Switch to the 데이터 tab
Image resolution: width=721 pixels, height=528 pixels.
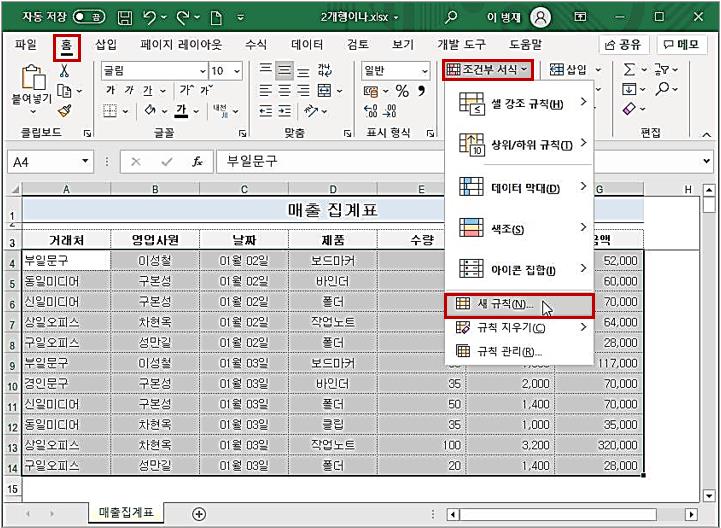pos(307,45)
